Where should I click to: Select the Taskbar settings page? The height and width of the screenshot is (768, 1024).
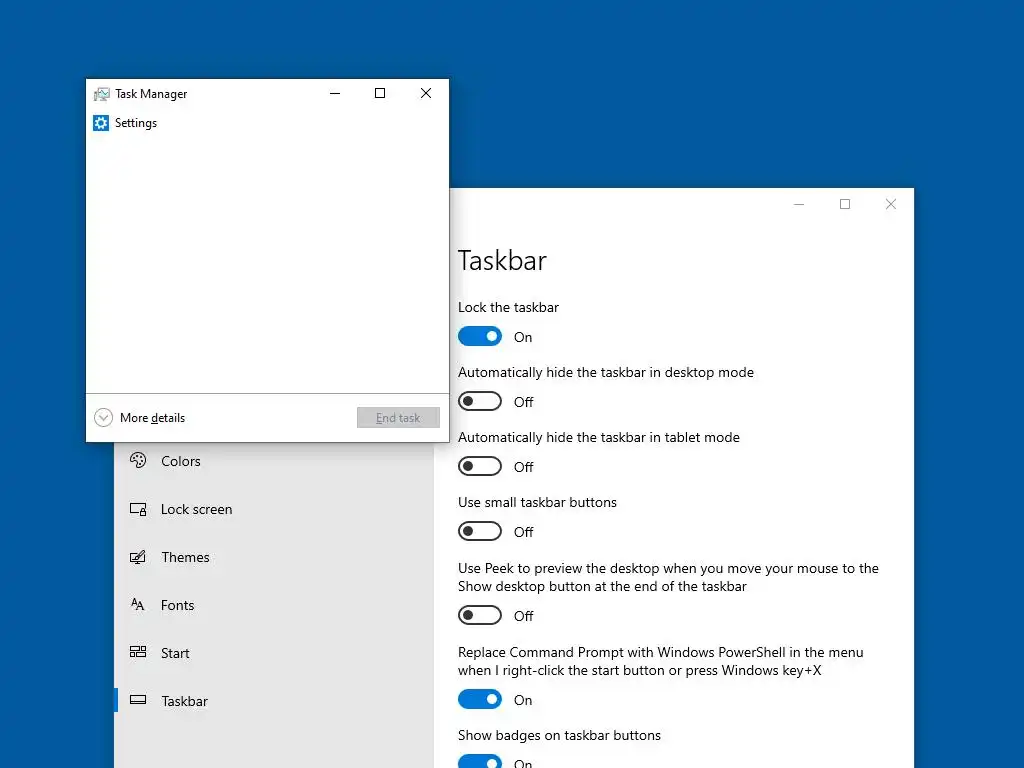click(184, 701)
